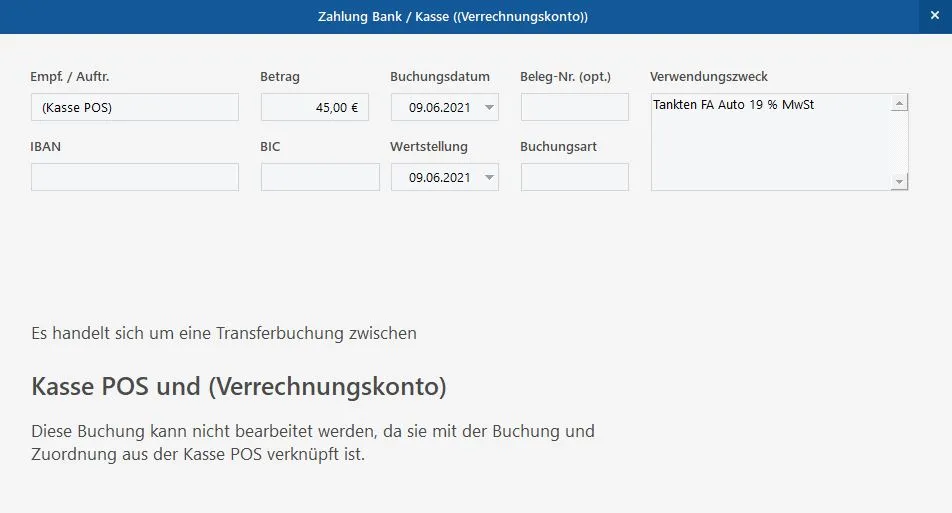Click the Verwendungszweck scrollbar track
Screen dimensions: 952x513
900,142
